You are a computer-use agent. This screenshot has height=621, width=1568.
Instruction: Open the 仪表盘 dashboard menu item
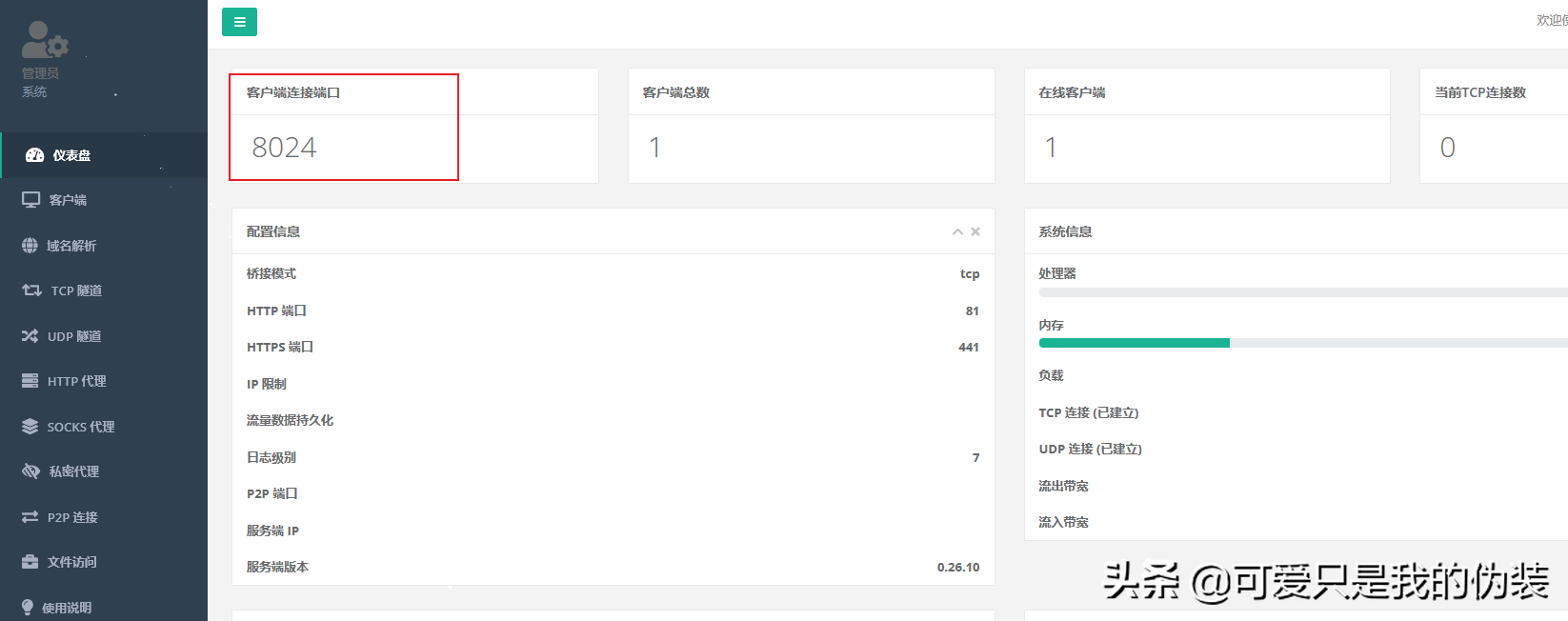coord(104,155)
